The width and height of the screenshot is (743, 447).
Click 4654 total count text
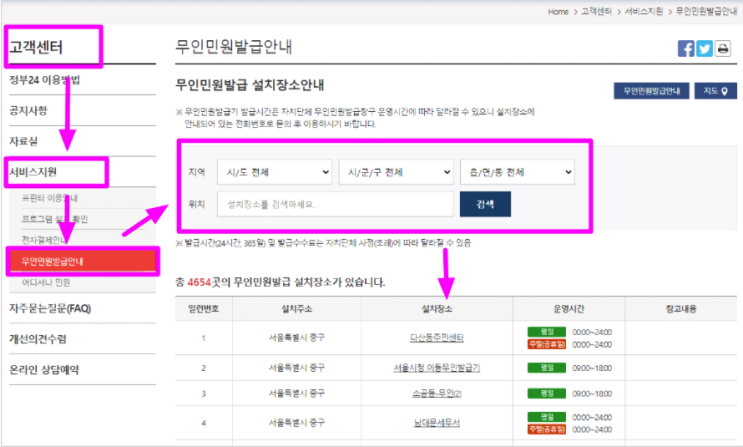(x=199, y=283)
